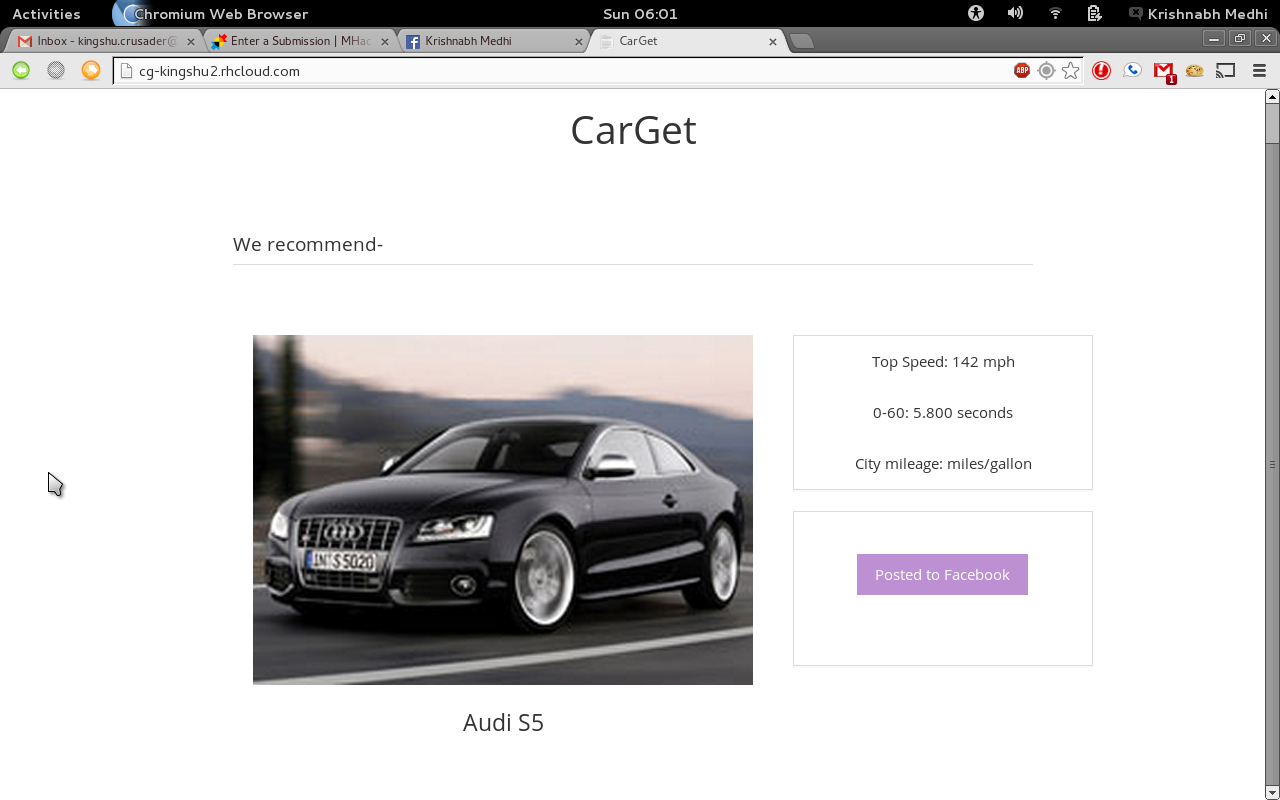Open the battery status indicator

[x=1094, y=13]
